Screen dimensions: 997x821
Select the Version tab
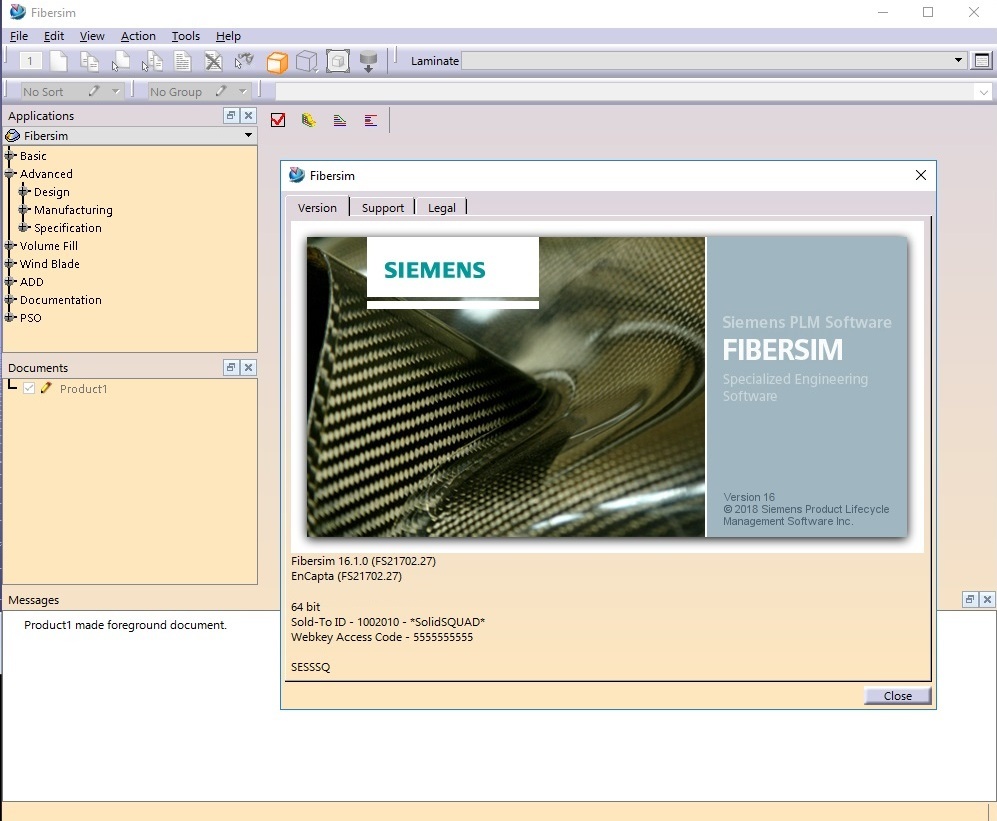(x=317, y=207)
